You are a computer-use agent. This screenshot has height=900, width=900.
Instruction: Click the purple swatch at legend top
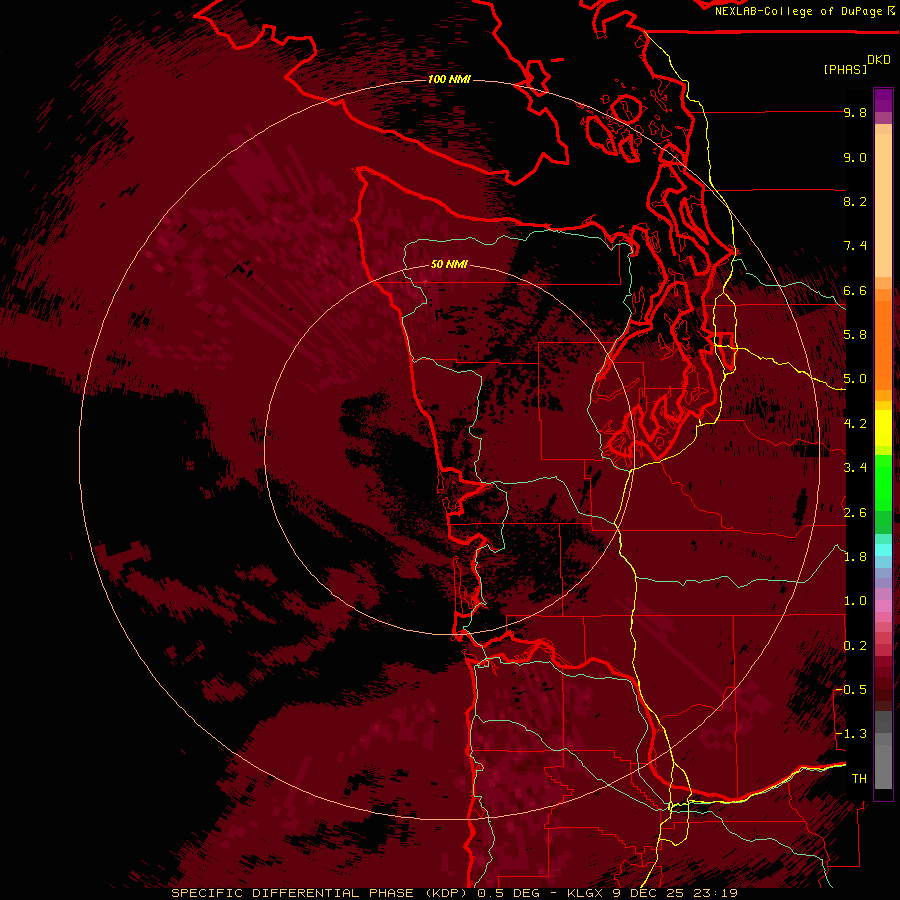point(883,100)
